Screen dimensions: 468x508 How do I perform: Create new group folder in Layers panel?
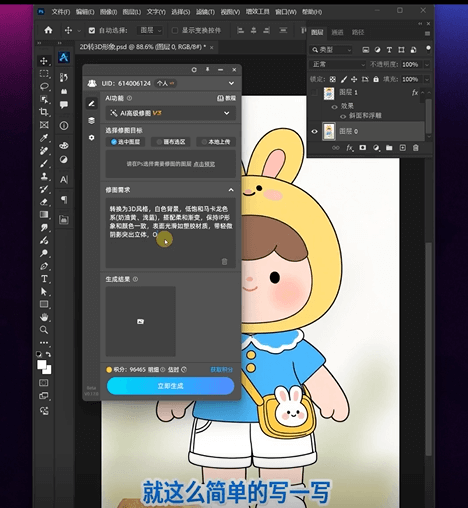coord(389,148)
